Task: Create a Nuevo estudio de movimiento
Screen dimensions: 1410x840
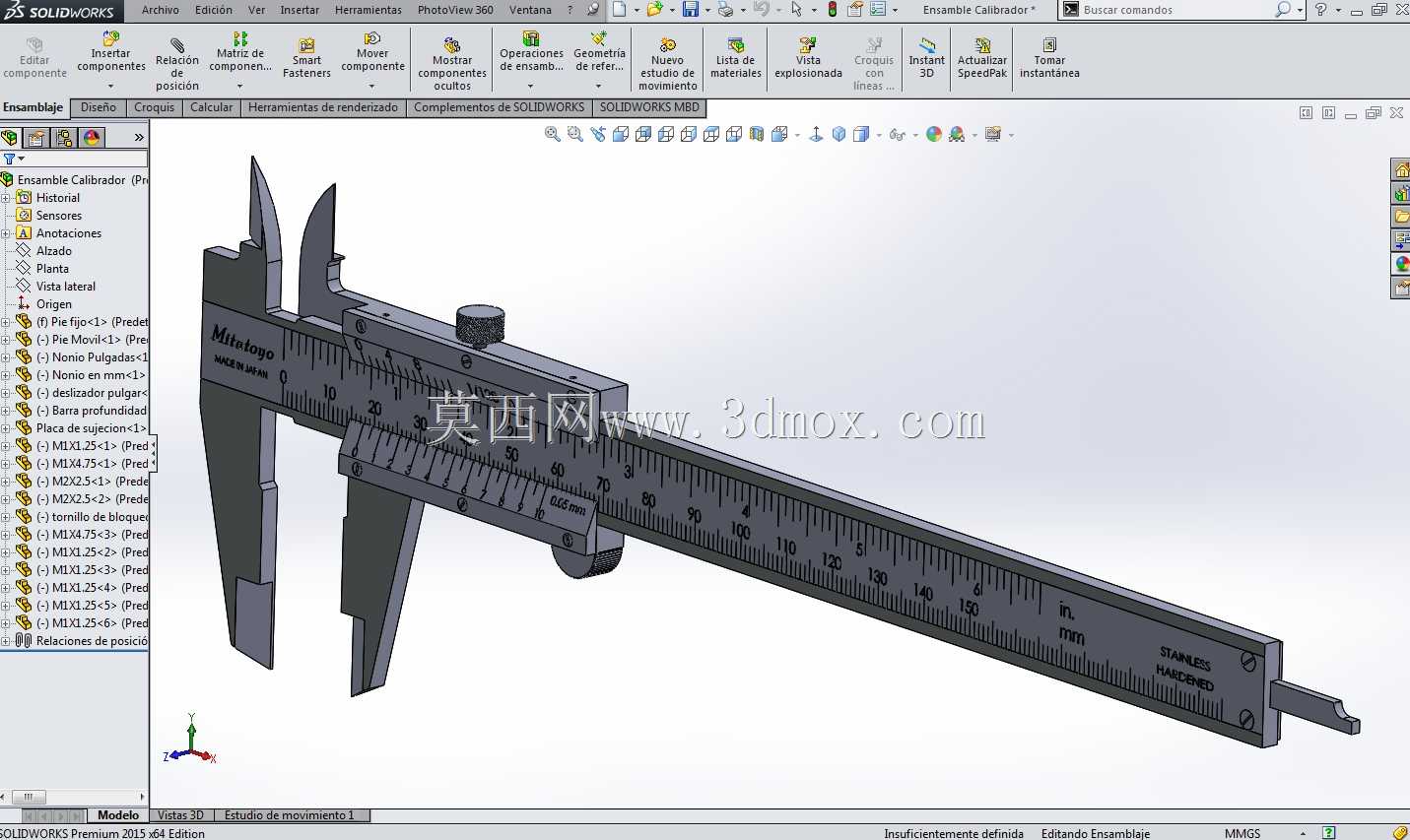Action: pos(668,64)
